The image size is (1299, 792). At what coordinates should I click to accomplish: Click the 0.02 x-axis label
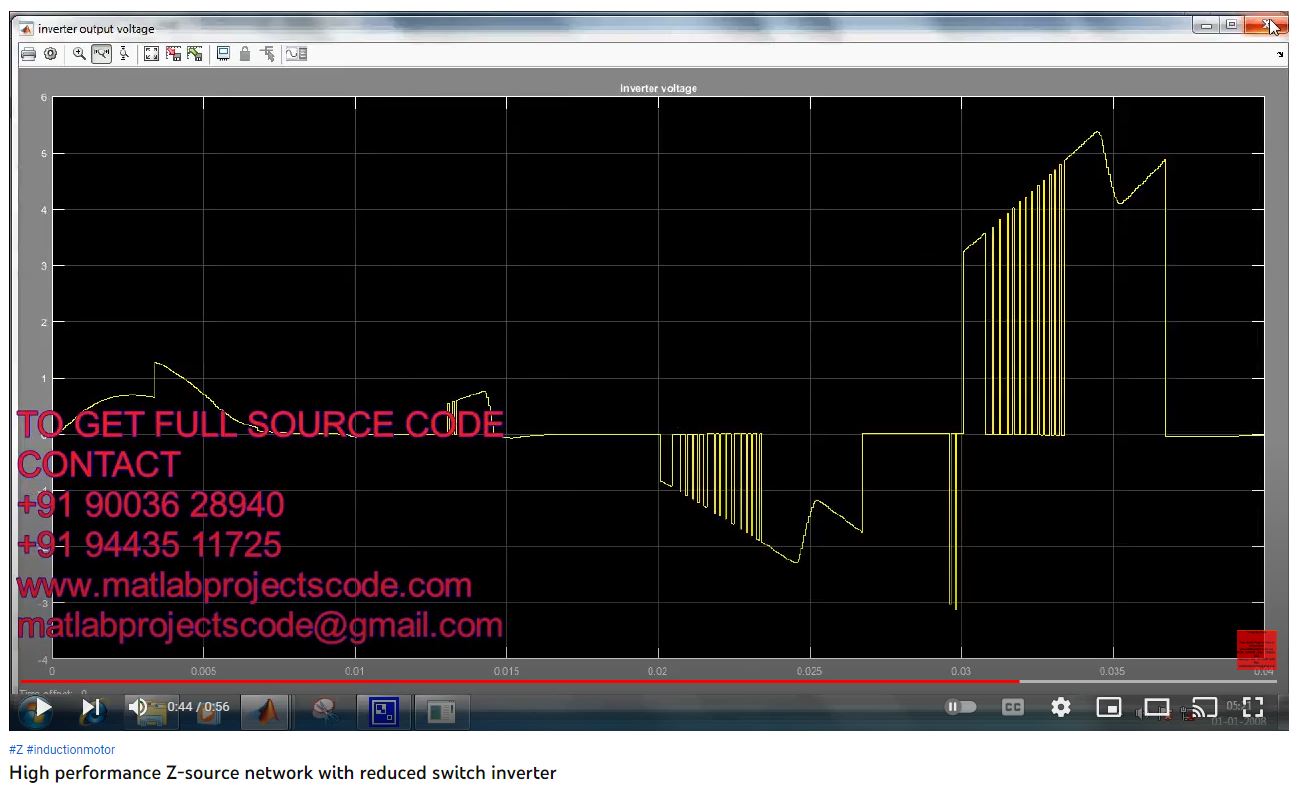click(657, 672)
